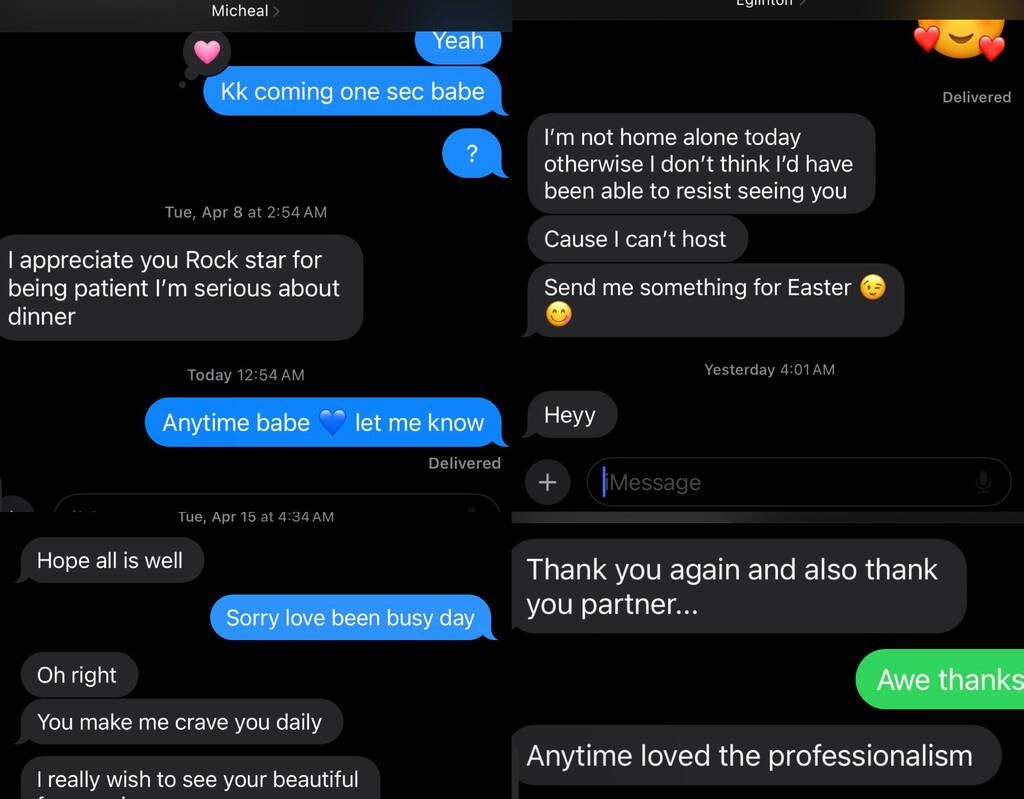
Task: Tap the winking face emoji
Action: point(873,287)
